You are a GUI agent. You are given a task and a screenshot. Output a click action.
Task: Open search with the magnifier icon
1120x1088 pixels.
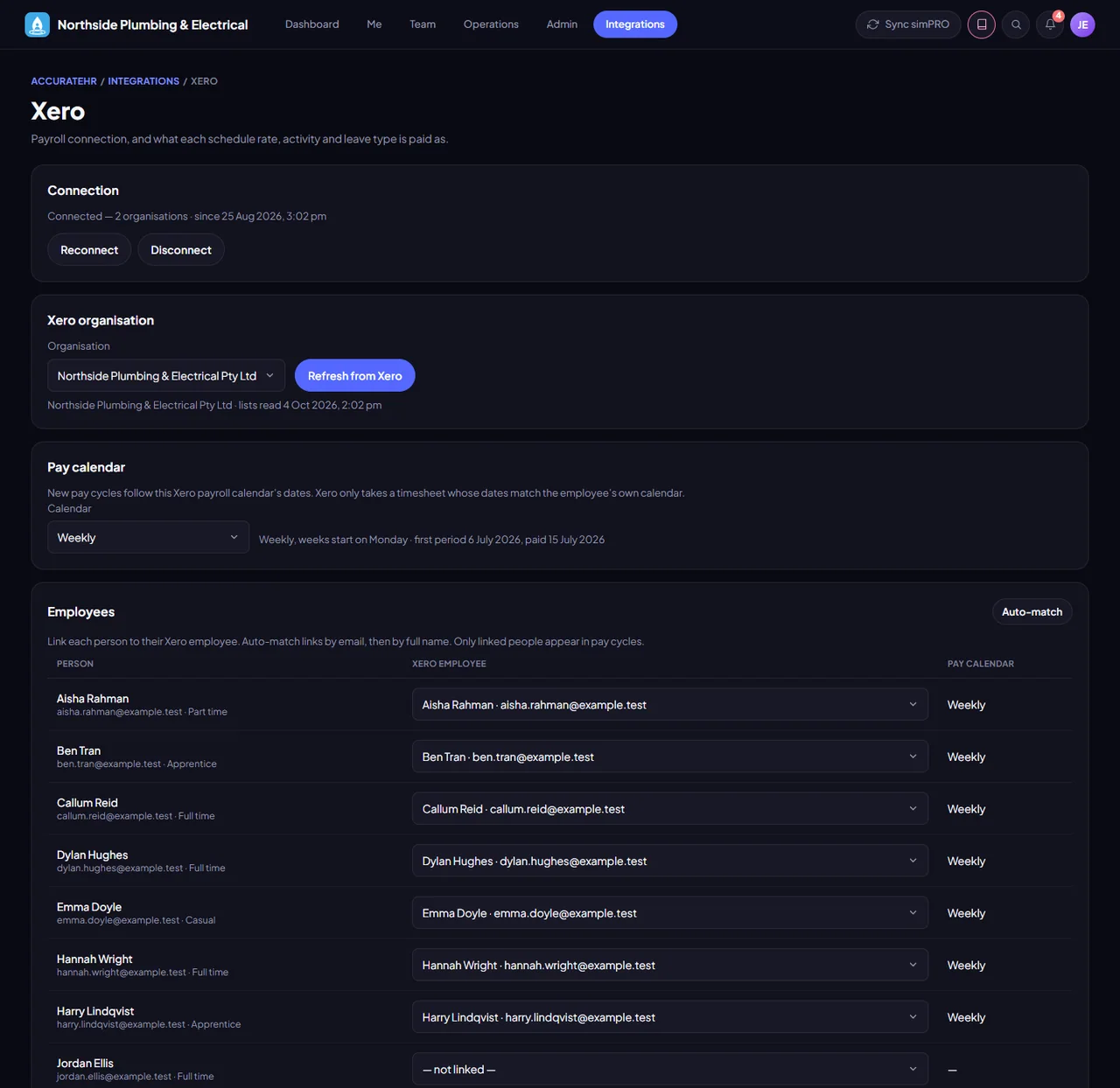click(1016, 24)
